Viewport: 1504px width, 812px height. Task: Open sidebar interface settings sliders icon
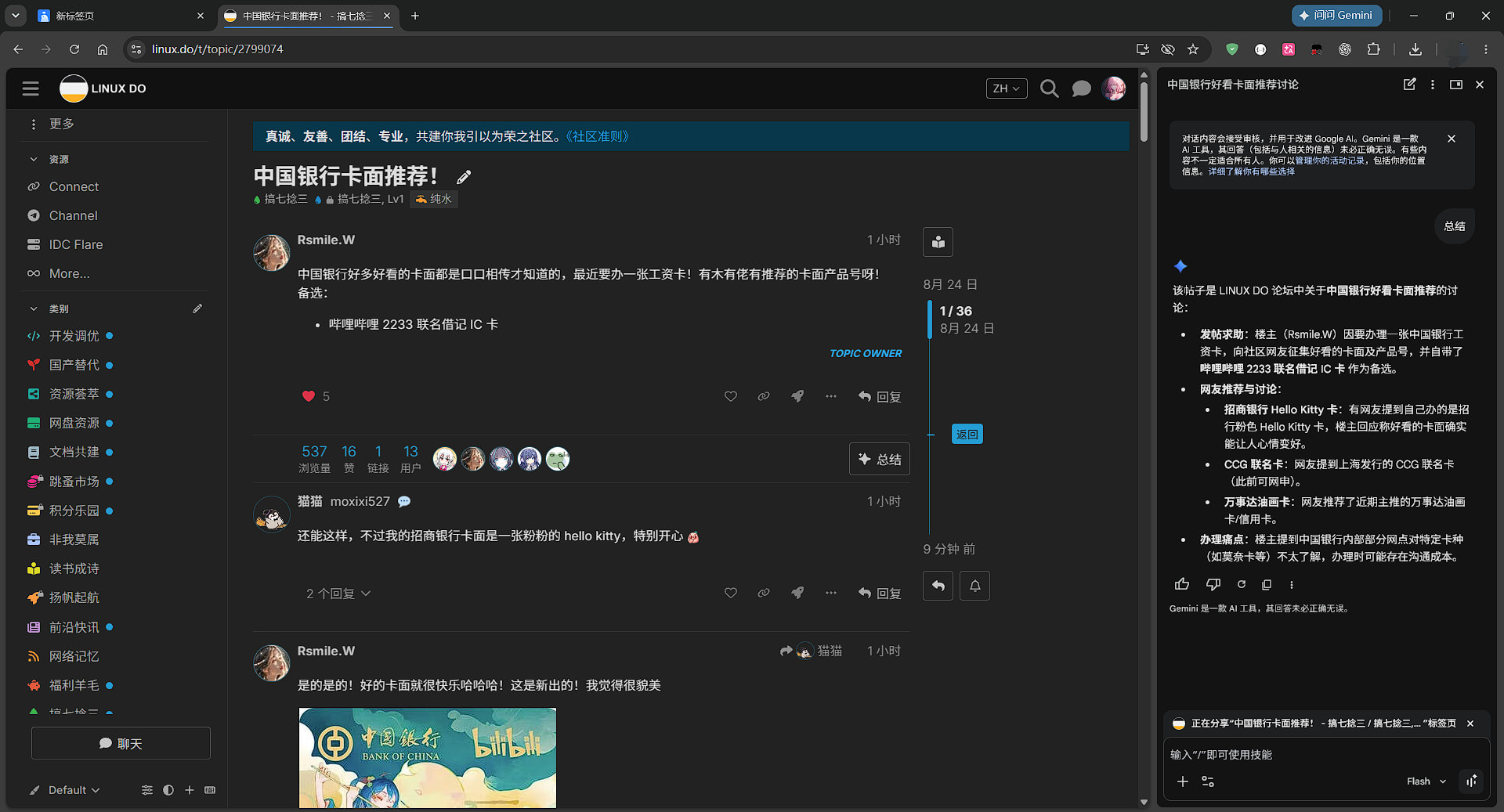pos(147,790)
